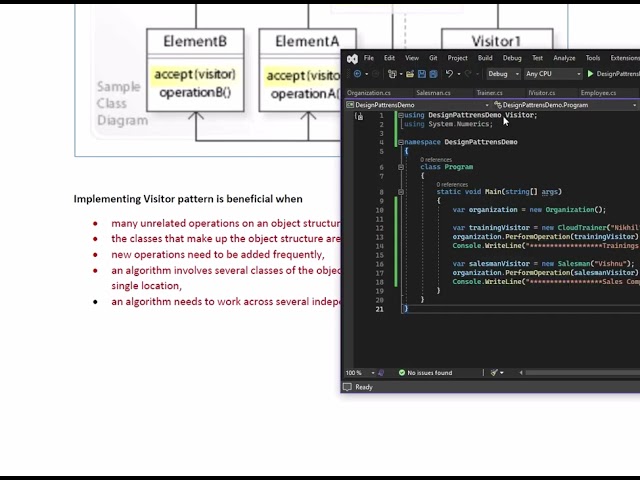Start debugging with the green play icon
The height and width of the screenshot is (480, 640).
(590, 74)
